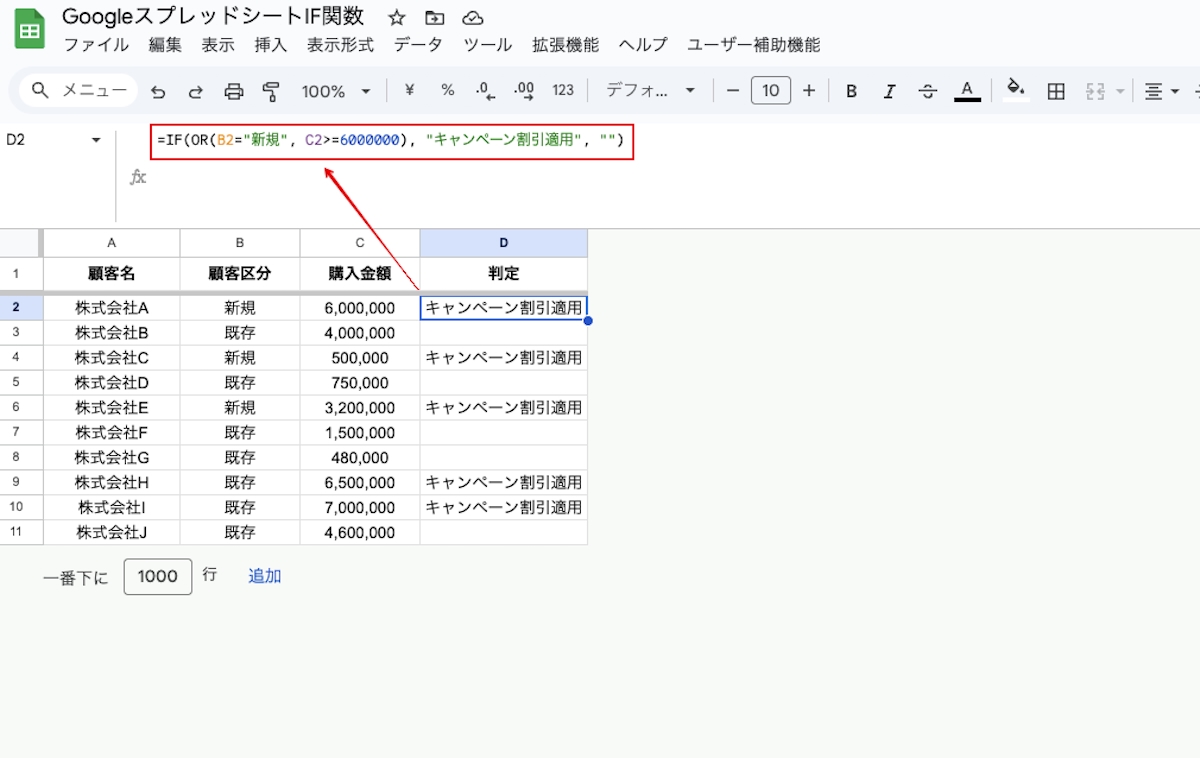Screen dimensions: 1200x758
Task: Open more number formats (123)
Action: coord(563,91)
